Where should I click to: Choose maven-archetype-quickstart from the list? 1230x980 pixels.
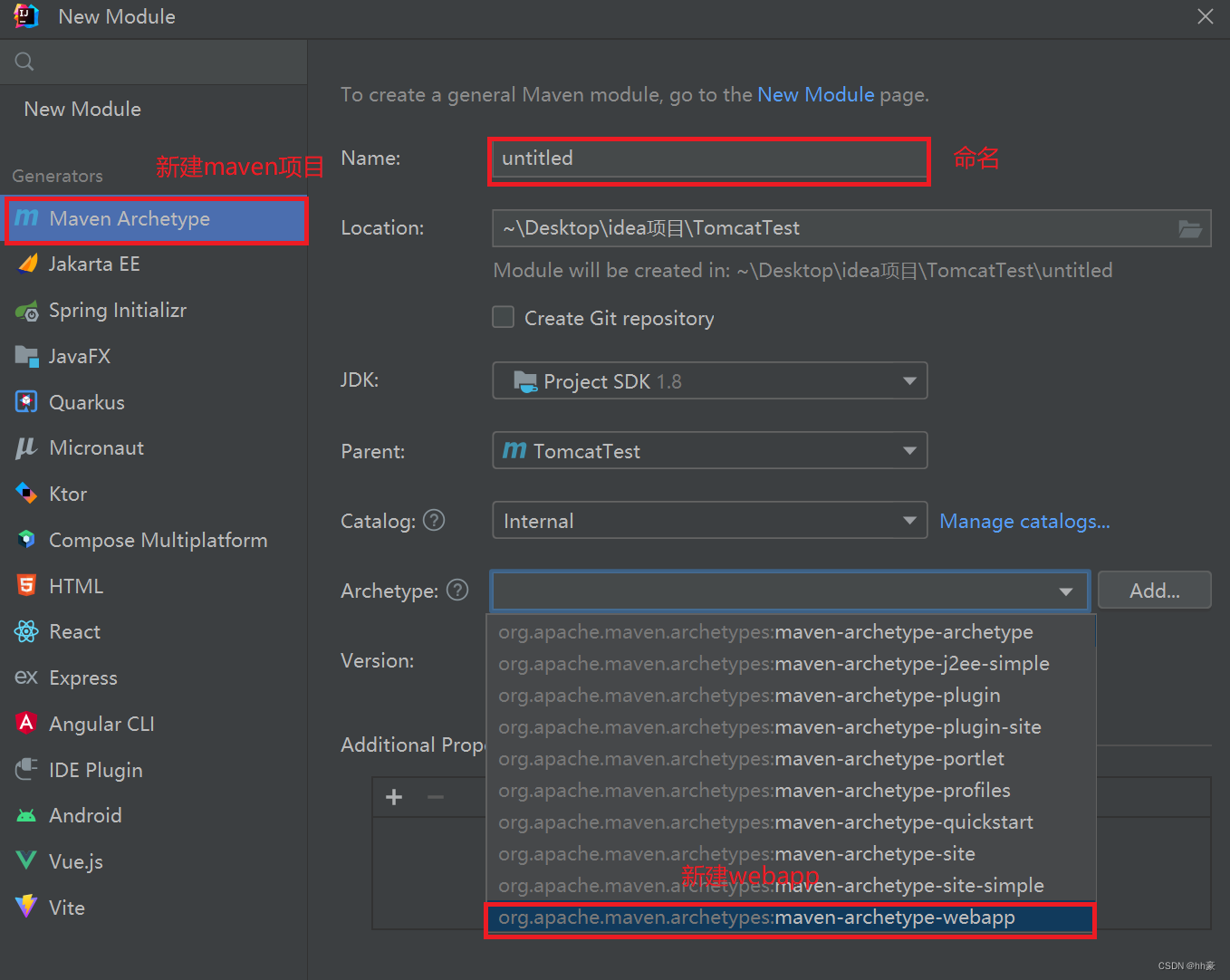click(x=790, y=822)
